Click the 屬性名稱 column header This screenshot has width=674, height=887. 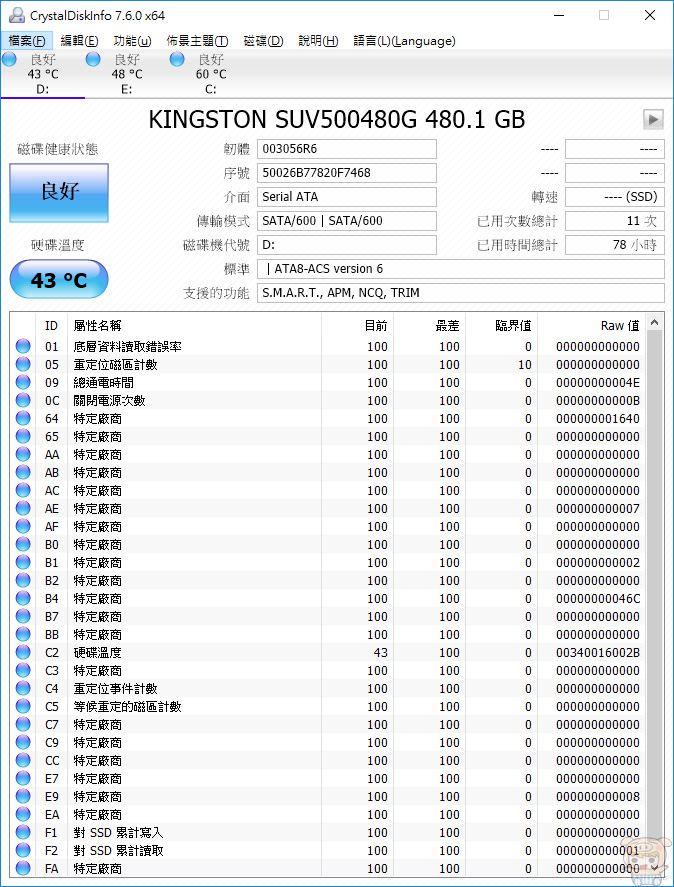[x=194, y=326]
